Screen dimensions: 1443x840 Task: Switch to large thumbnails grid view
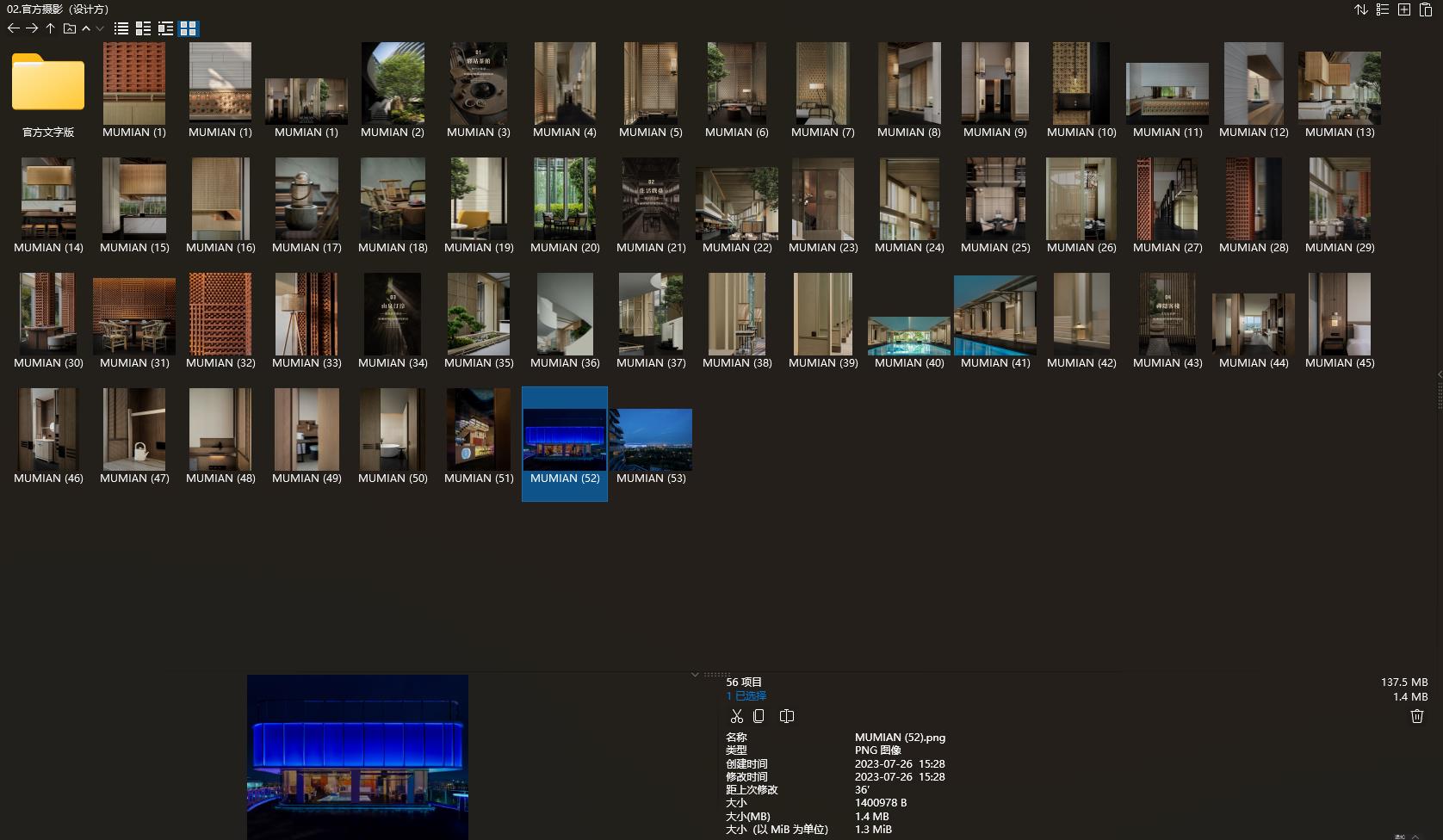tap(188, 28)
